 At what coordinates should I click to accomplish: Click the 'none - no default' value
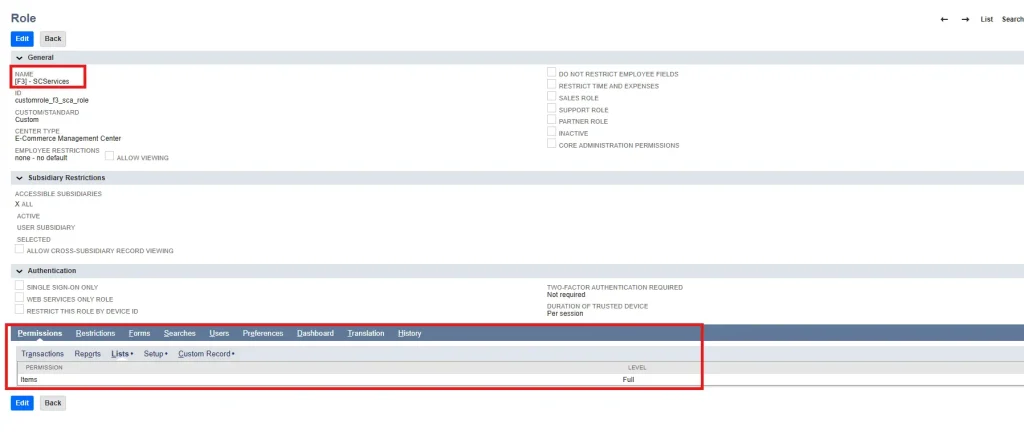[41, 157]
